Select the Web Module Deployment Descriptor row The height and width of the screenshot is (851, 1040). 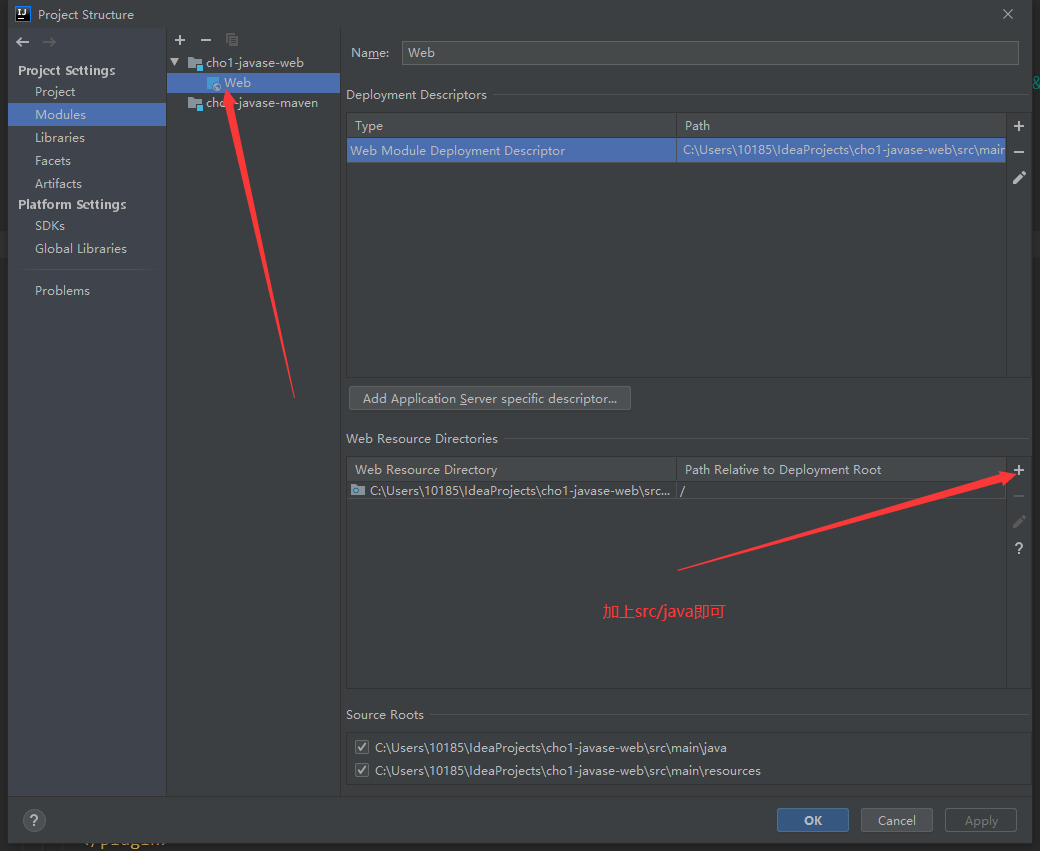[510, 151]
